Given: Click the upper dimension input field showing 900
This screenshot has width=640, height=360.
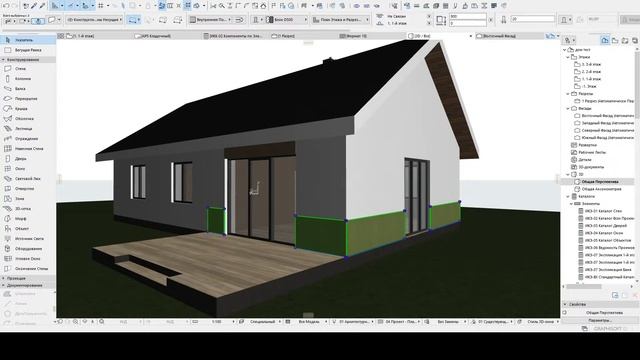Looking at the screenshot, I should coord(468,16).
